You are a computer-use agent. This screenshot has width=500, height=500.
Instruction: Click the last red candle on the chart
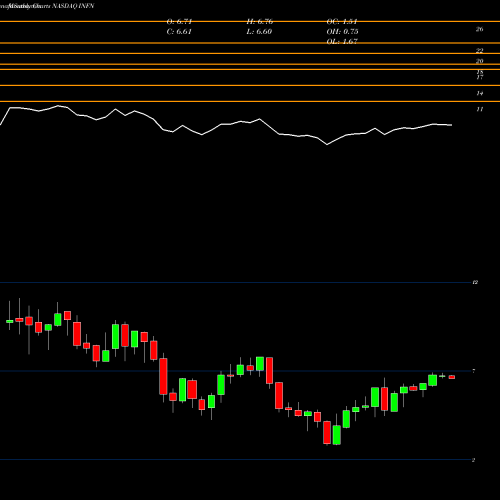[x=452, y=377]
